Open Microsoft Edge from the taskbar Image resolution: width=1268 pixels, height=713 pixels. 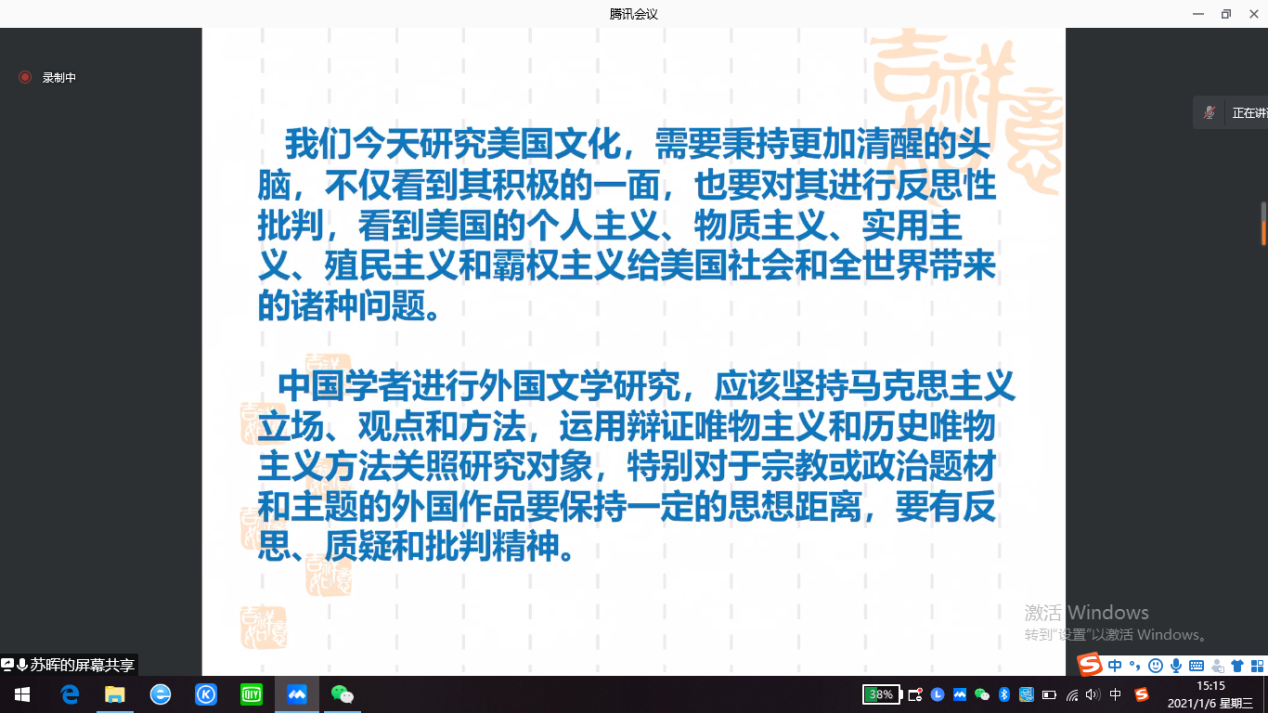69,695
